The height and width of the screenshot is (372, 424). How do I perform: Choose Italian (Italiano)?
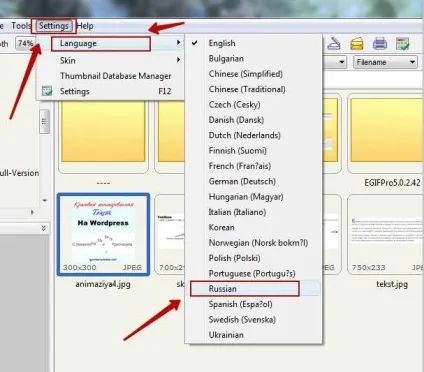point(254,212)
